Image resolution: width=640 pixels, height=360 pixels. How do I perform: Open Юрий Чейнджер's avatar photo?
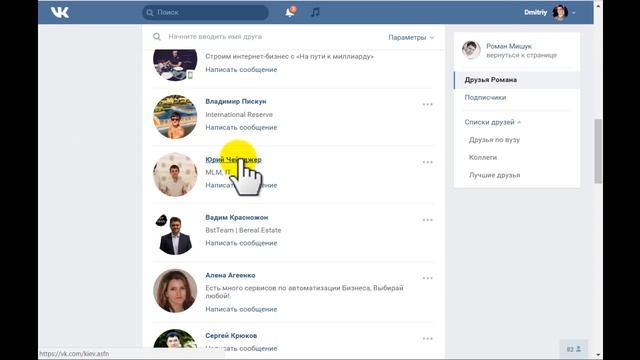(x=175, y=175)
